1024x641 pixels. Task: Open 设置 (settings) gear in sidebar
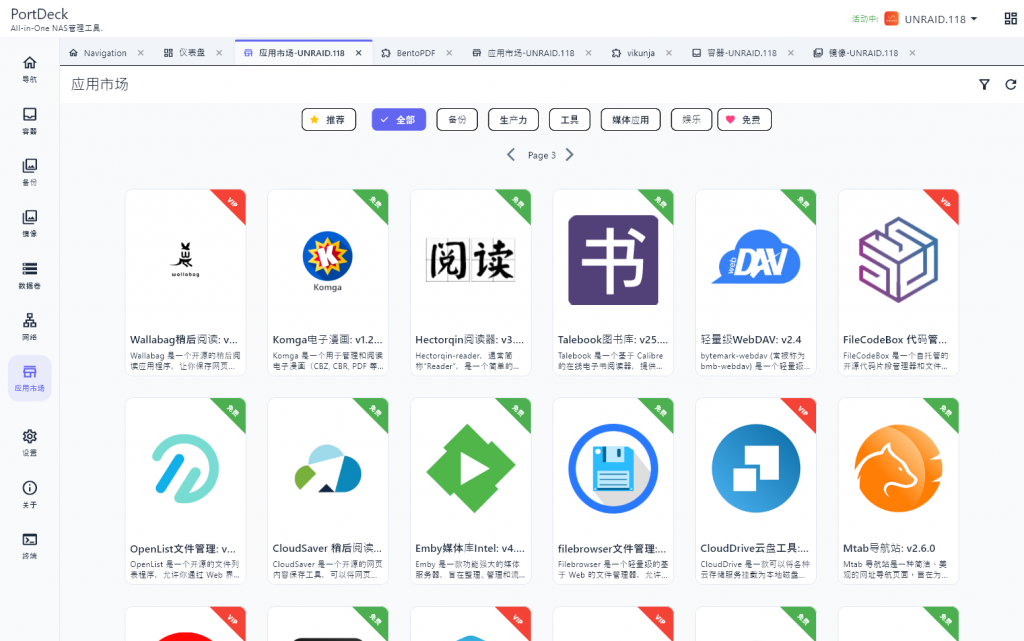[x=30, y=442]
